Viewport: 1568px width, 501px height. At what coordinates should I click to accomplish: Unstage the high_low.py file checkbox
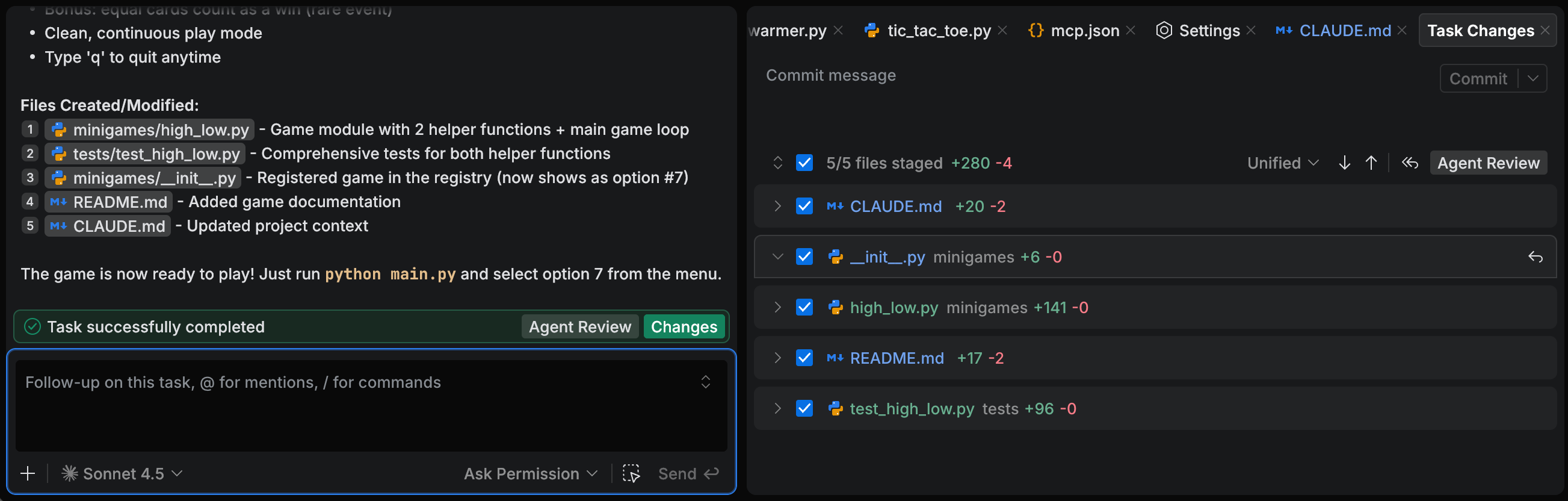tap(804, 307)
